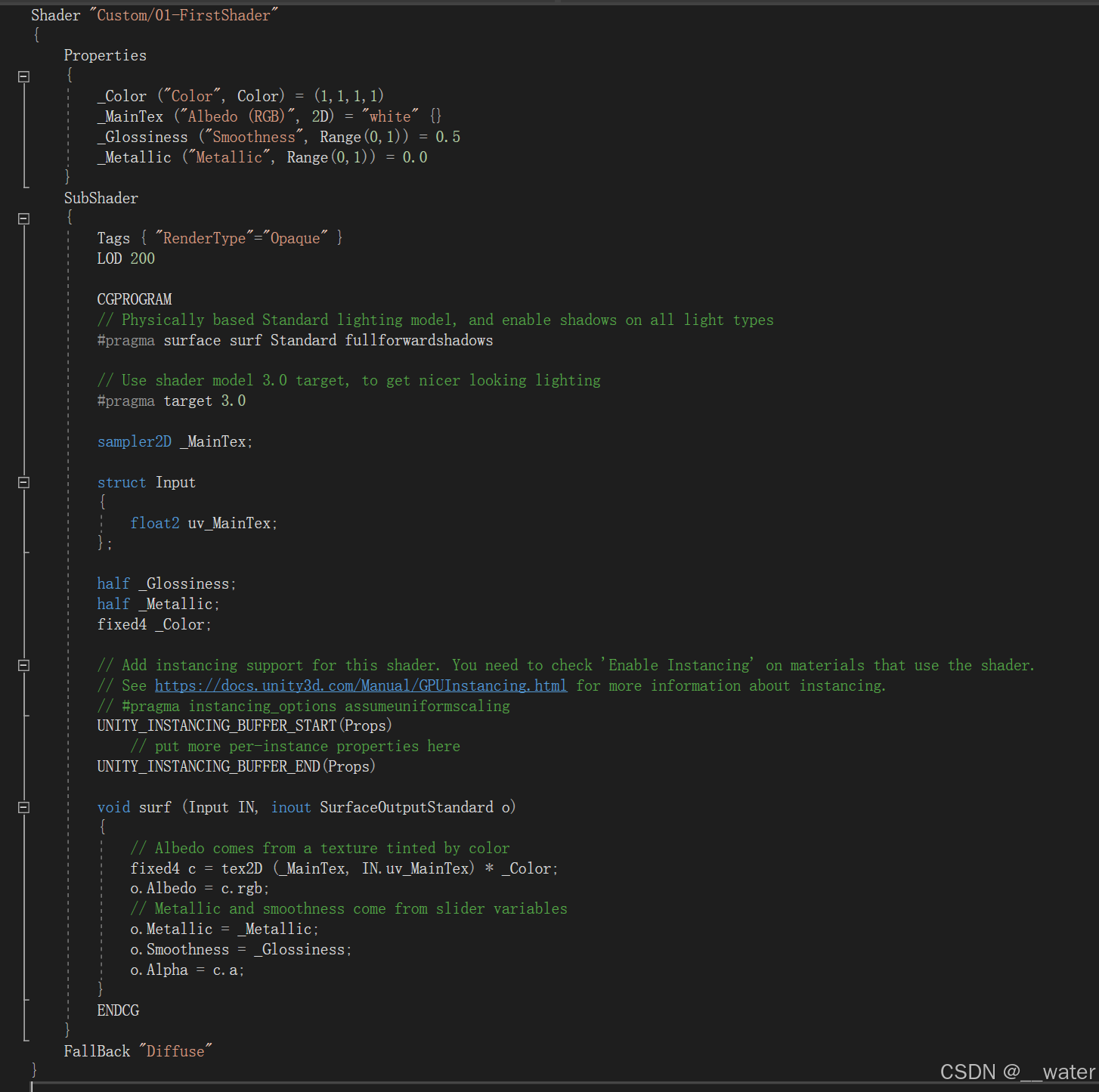
Task: Click the float2 uv_MainTex field
Action: click(x=204, y=523)
